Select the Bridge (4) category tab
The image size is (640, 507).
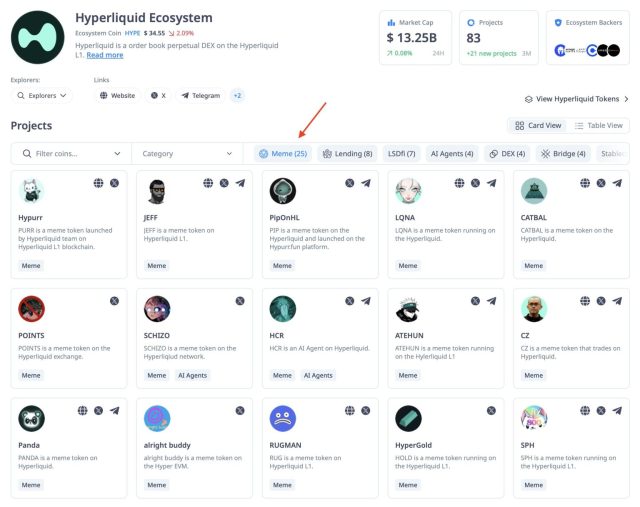(x=563, y=153)
